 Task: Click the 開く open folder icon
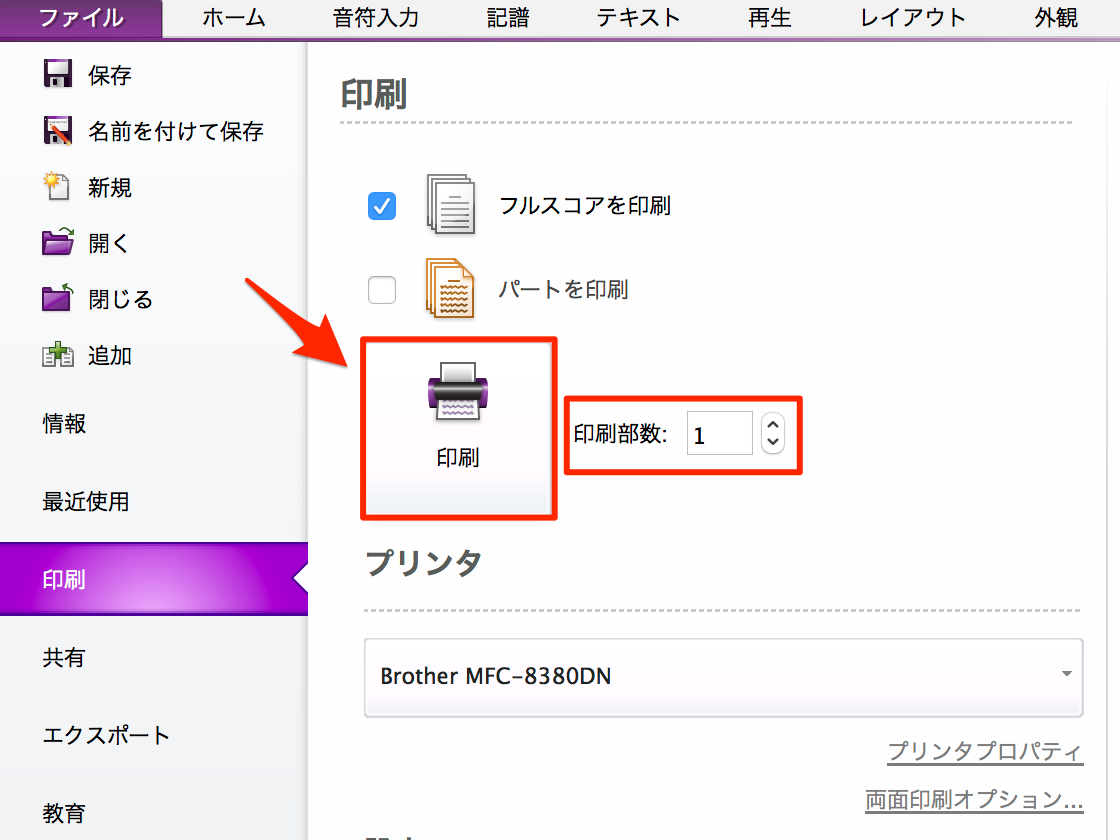58,242
